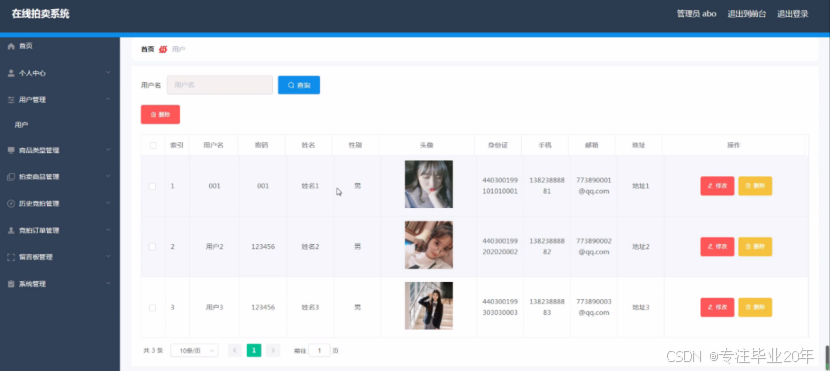Click yellow 删除 button for 用户2
The height and width of the screenshot is (372, 830).
pyautogui.click(x=755, y=247)
